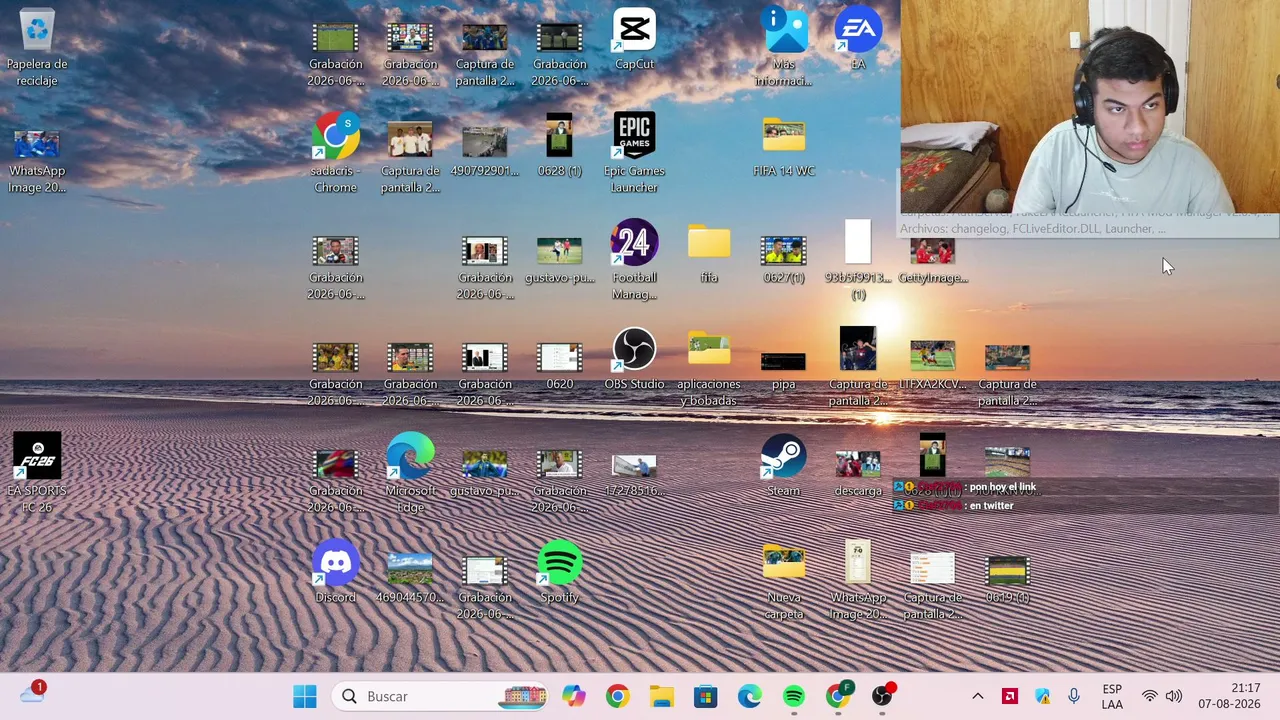Select the FIFA 14 WC folder

click(783, 148)
